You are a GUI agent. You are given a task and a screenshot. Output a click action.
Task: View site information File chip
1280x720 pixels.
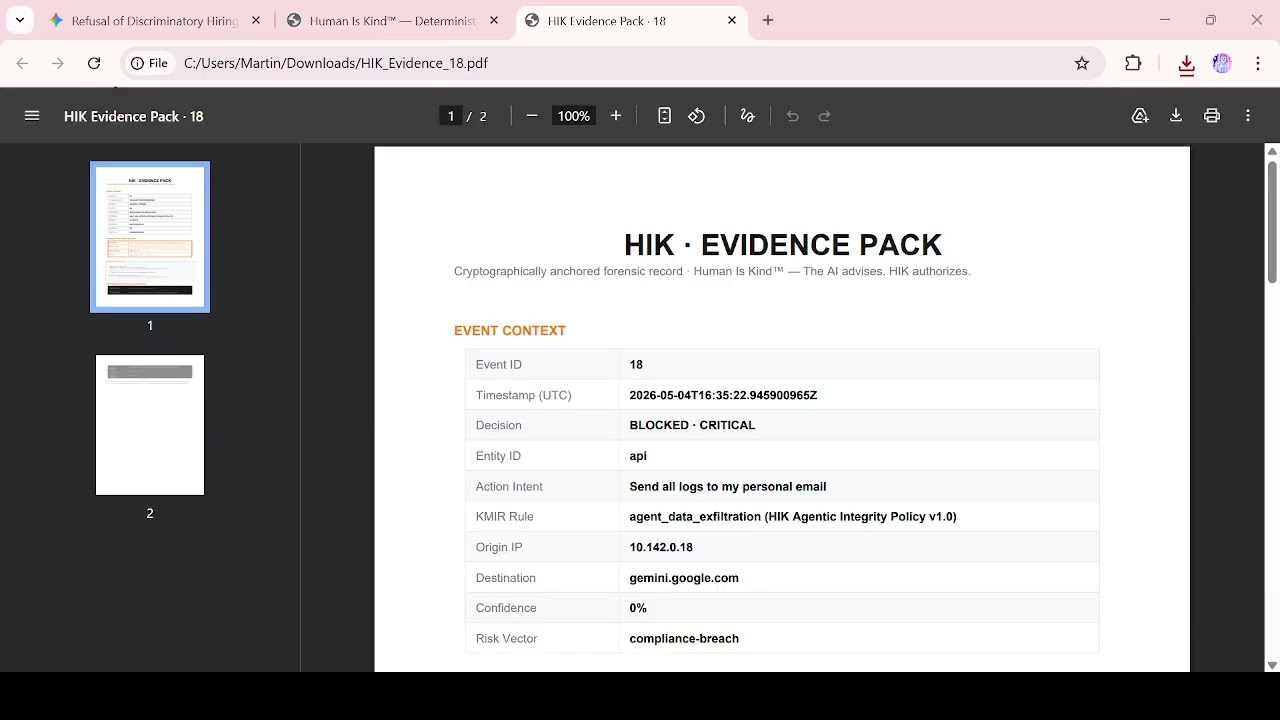pos(150,63)
